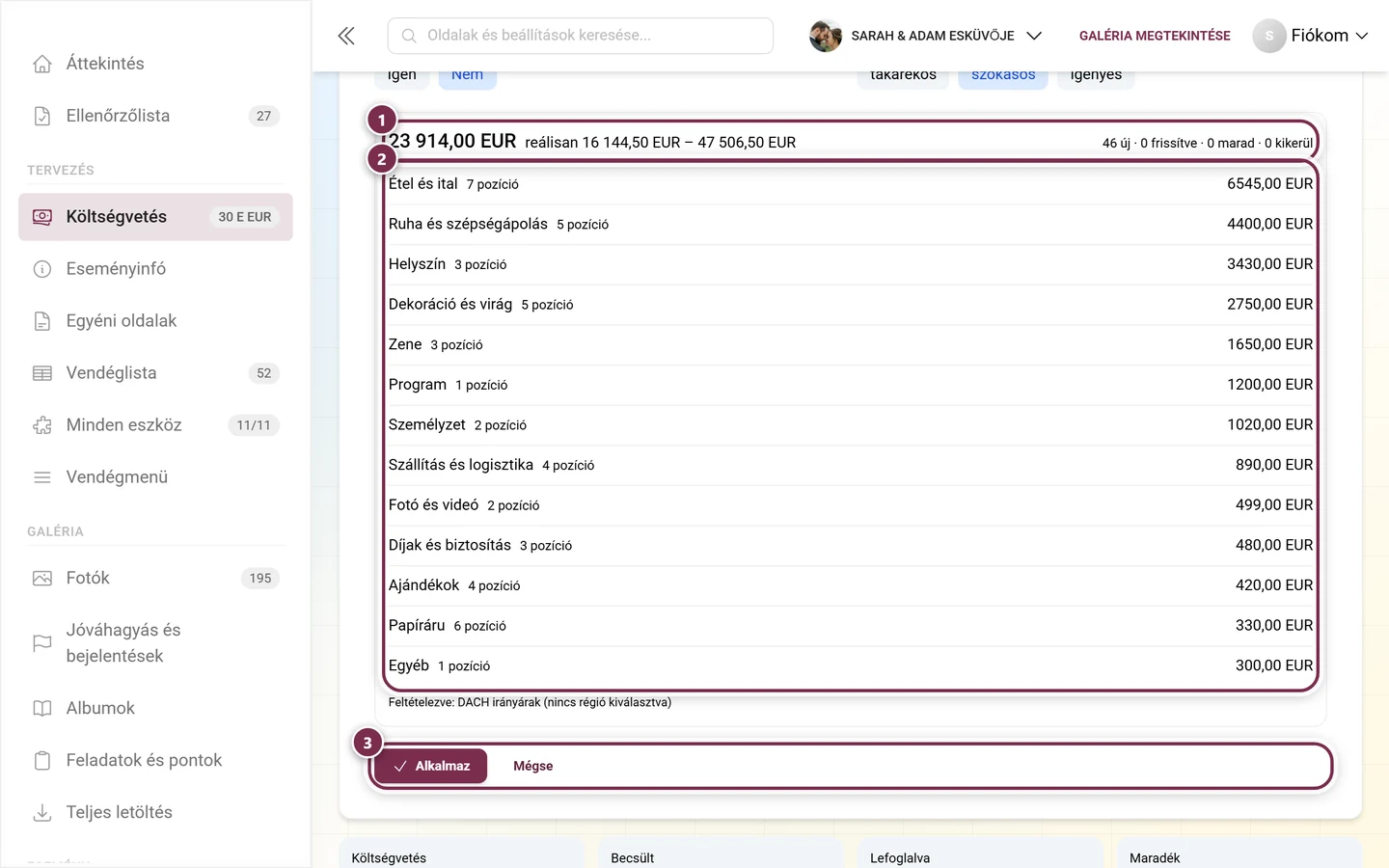The width and height of the screenshot is (1389, 868).
Task: Click the Eseményinfó info icon
Action: (x=42, y=269)
